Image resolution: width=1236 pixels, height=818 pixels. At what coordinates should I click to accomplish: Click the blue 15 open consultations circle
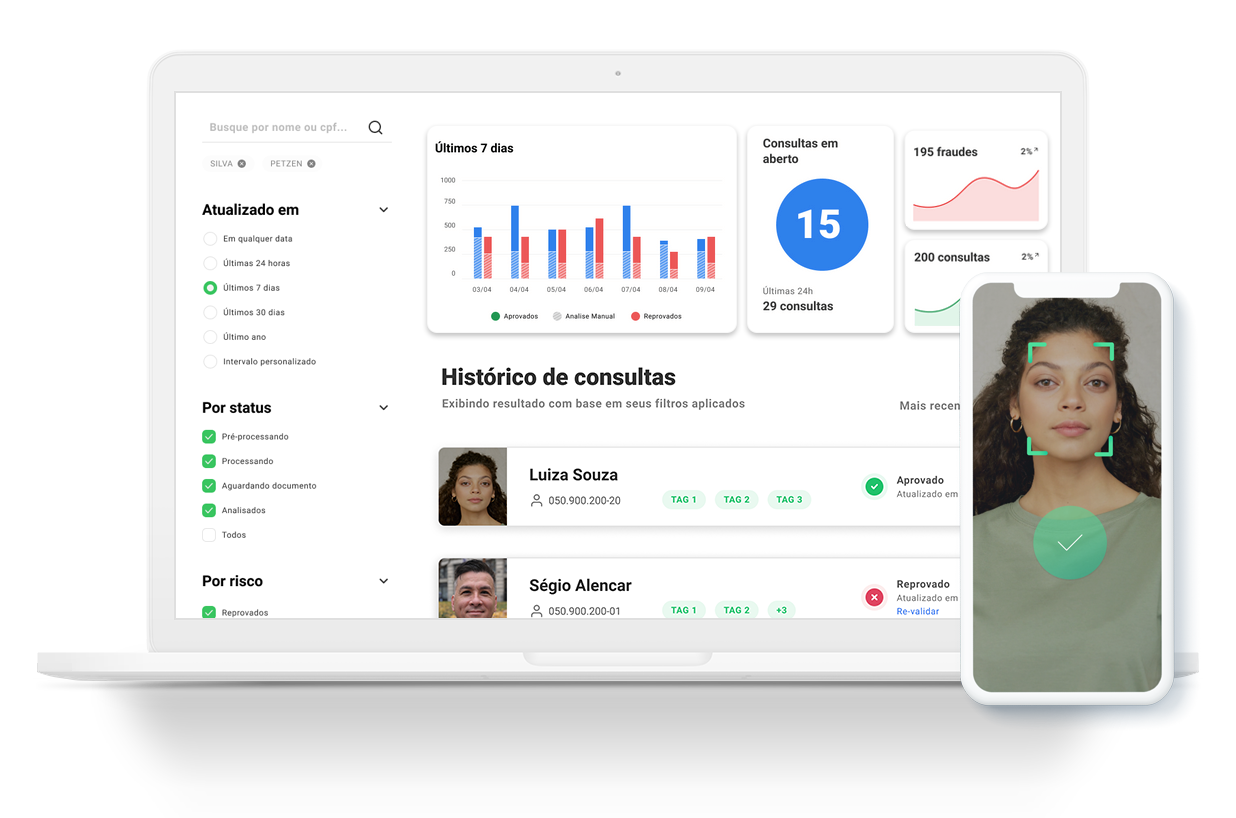(822, 225)
